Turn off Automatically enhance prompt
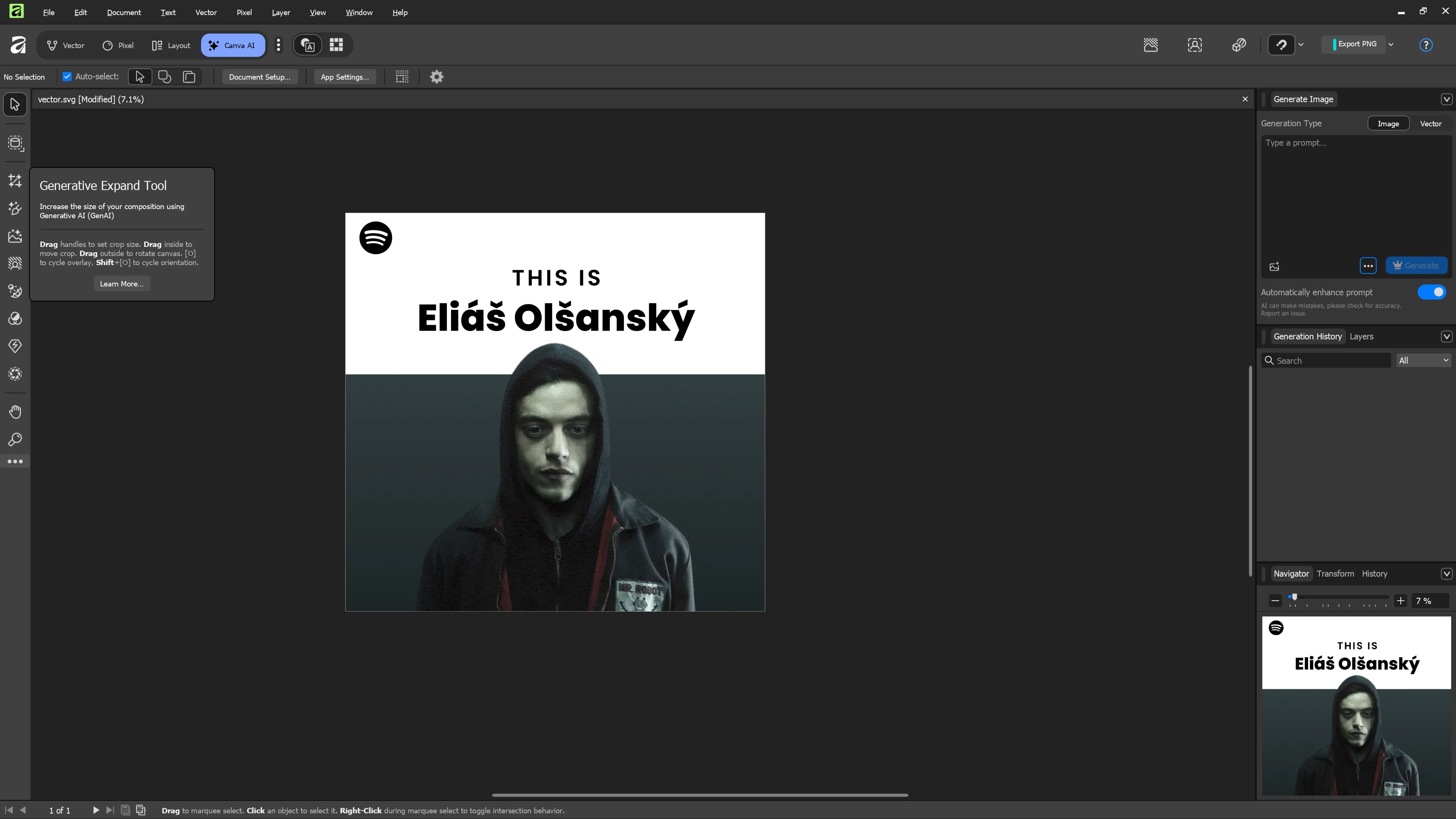 click(x=1432, y=292)
